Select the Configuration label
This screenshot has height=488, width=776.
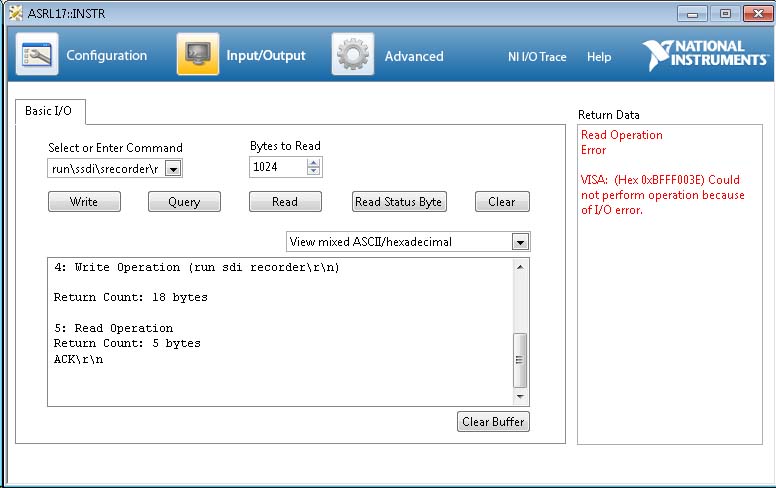click(x=106, y=55)
